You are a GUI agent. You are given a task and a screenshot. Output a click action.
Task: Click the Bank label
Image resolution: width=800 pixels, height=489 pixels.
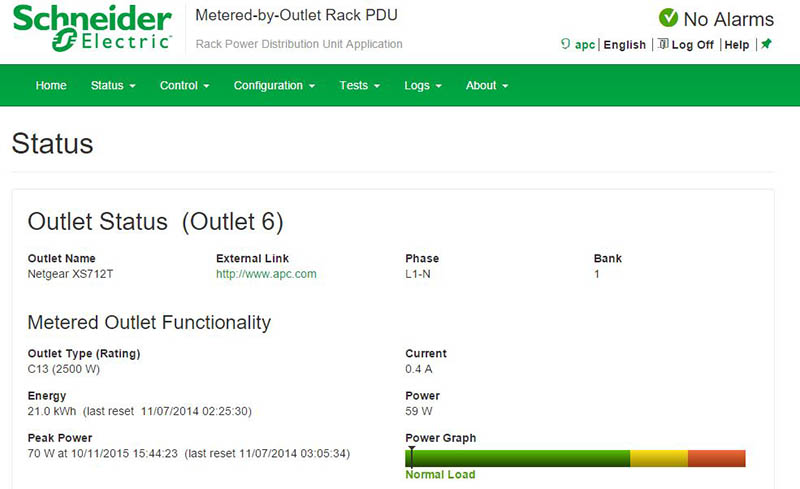[x=608, y=258]
